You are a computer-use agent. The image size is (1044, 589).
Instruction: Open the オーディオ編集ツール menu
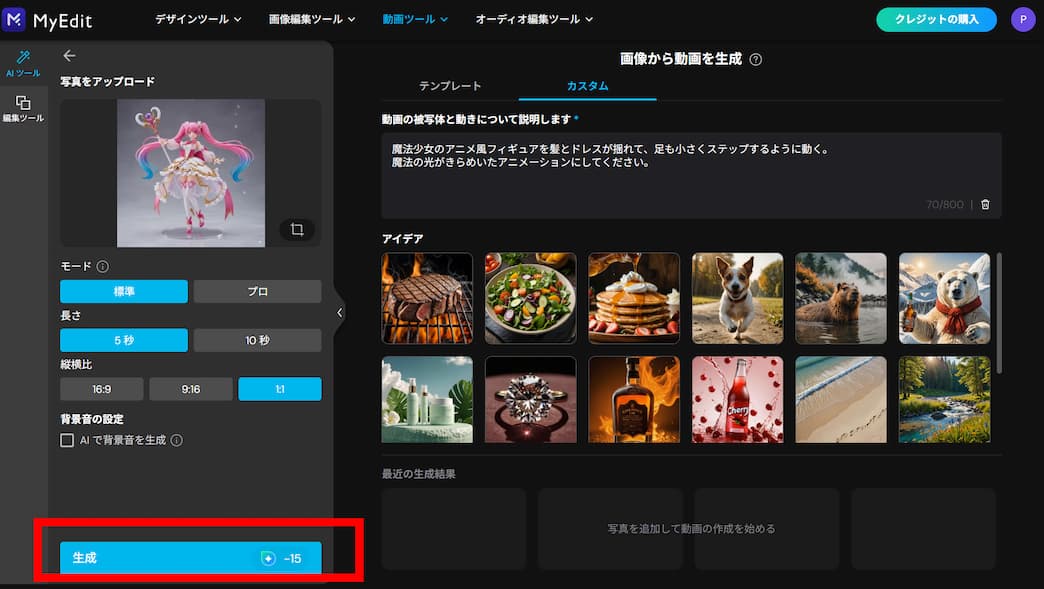coord(534,18)
